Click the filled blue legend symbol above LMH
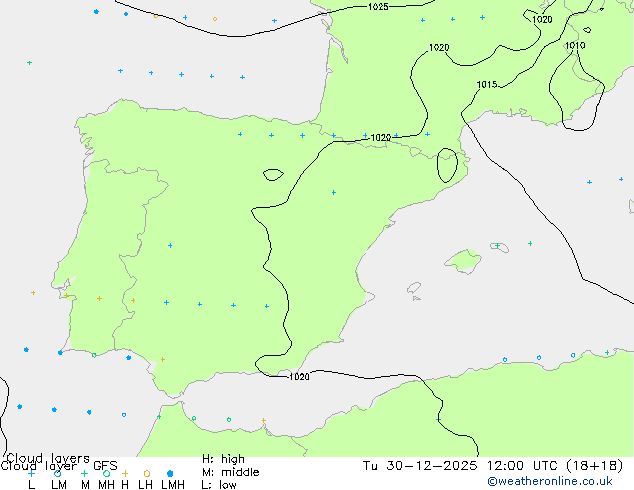This screenshot has height=490, width=634. pyautogui.click(x=170, y=473)
